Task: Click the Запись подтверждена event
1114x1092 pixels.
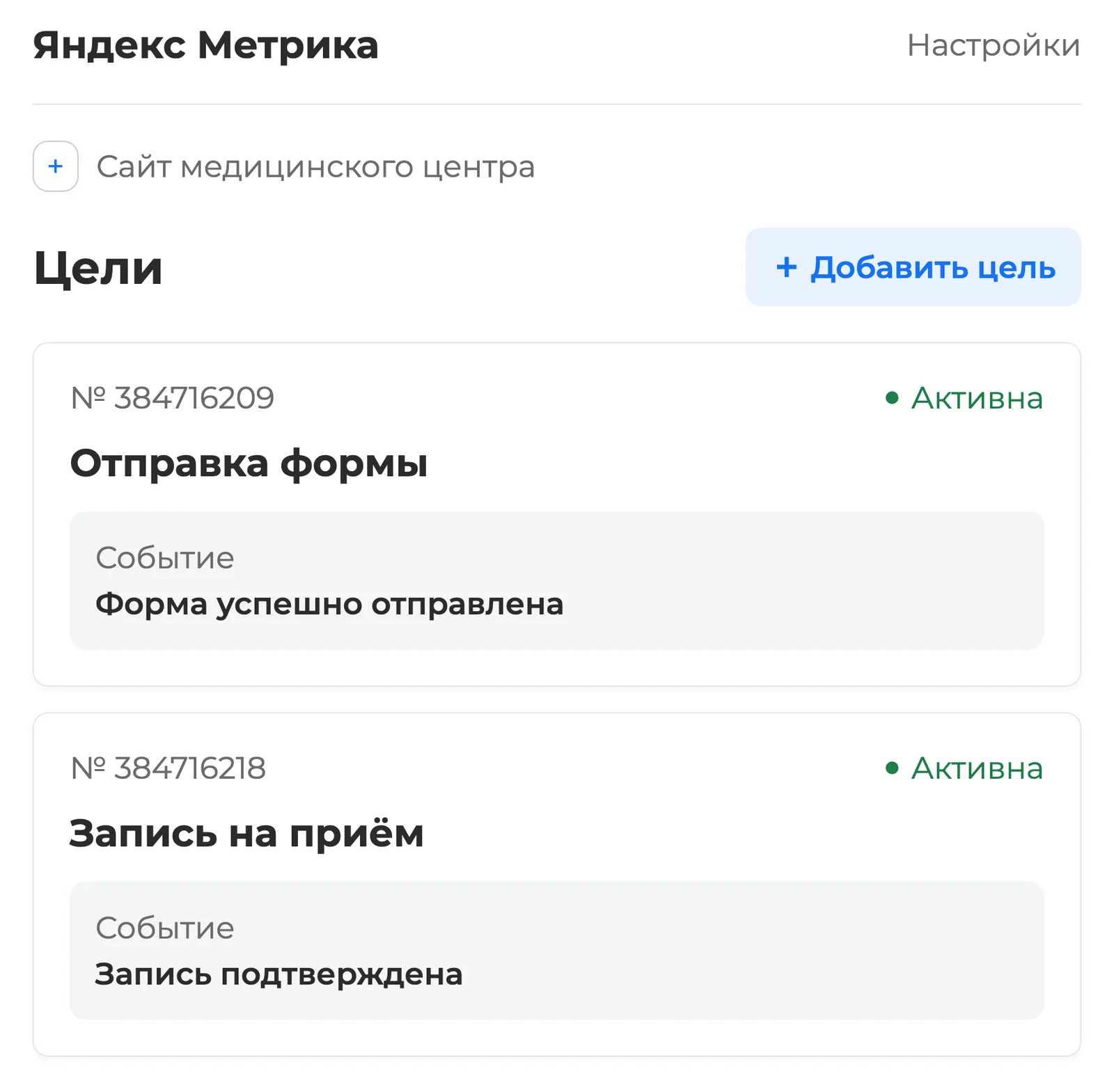Action: click(279, 974)
